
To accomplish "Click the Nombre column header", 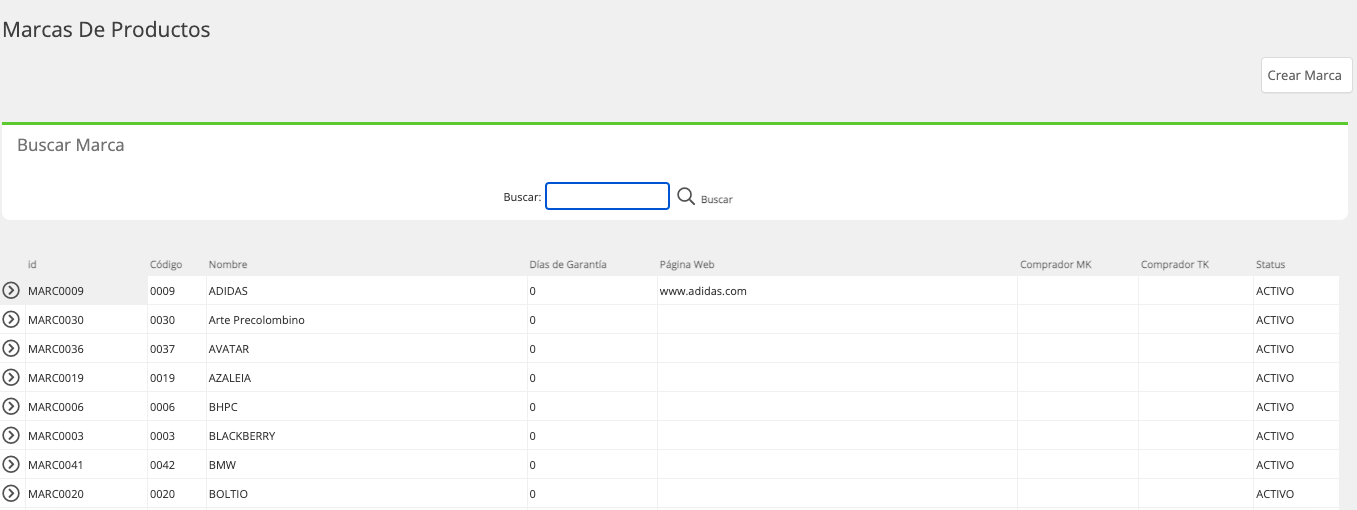I will pos(228,264).
